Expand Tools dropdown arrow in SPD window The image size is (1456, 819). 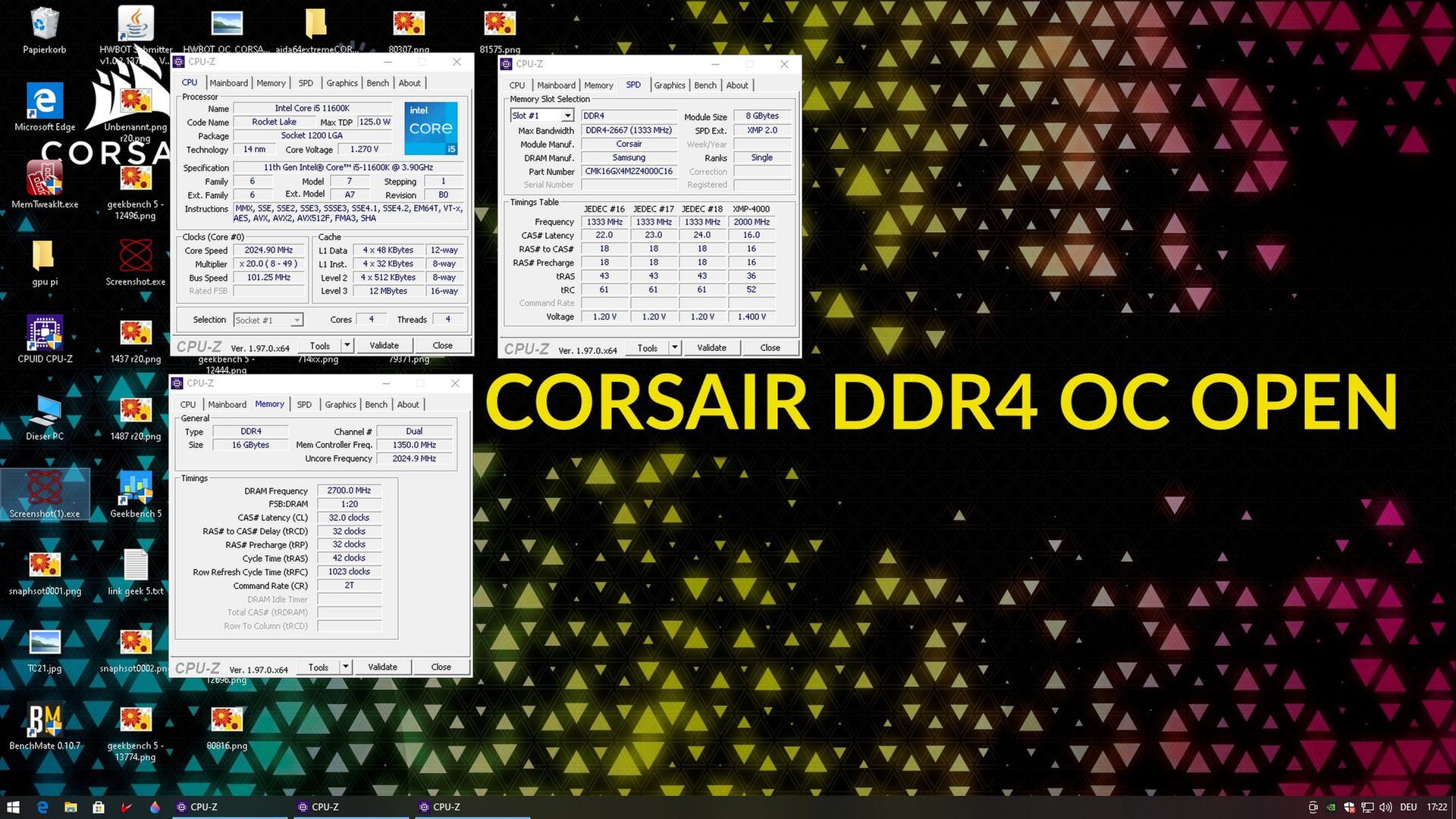(674, 347)
